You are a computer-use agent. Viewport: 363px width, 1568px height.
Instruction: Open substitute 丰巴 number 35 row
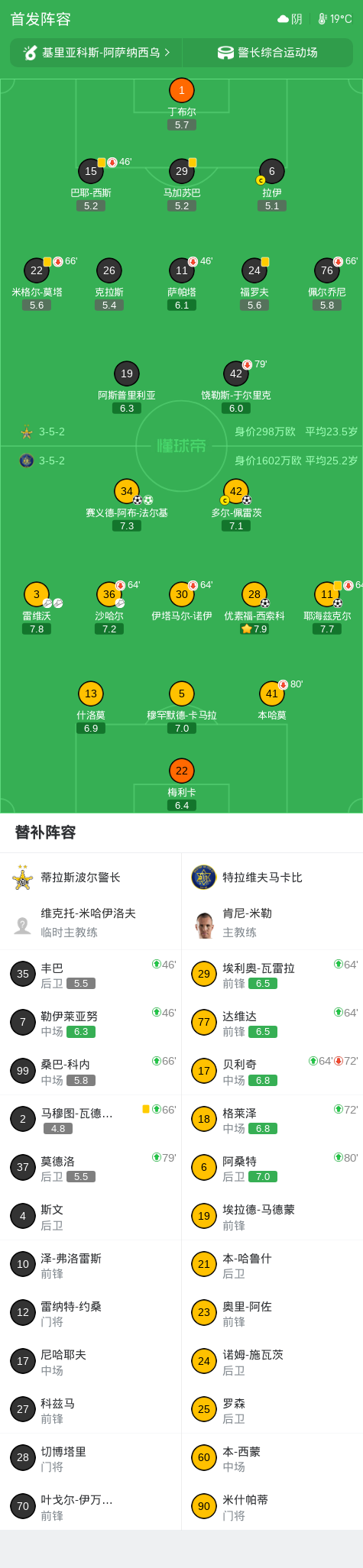pyautogui.click(x=91, y=975)
